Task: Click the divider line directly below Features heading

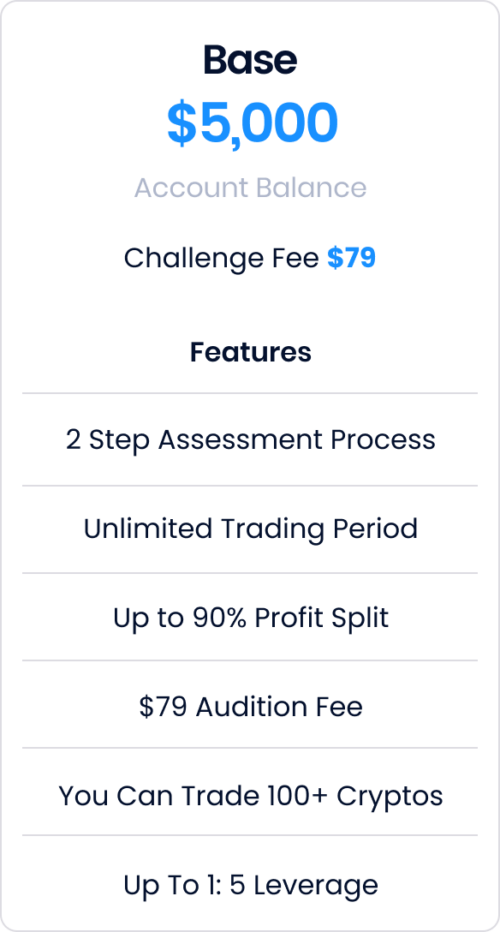Action: (250, 393)
